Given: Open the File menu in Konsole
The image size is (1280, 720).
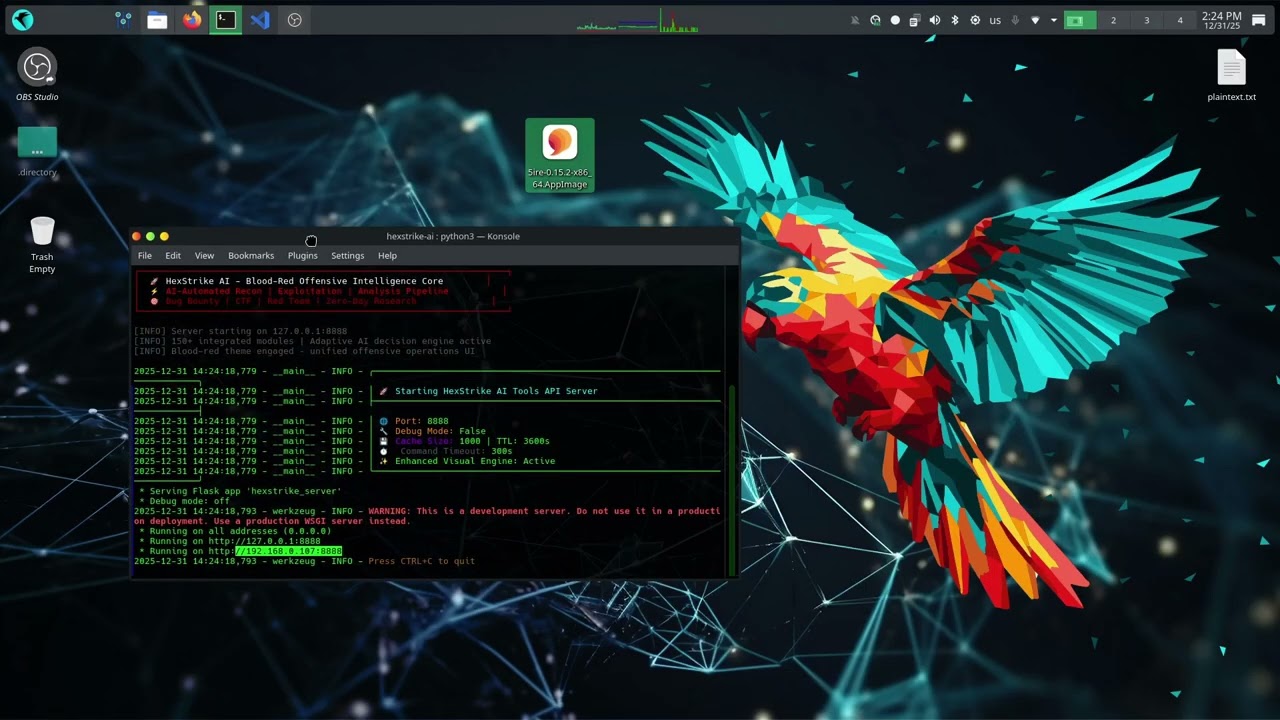Looking at the screenshot, I should 145,256.
